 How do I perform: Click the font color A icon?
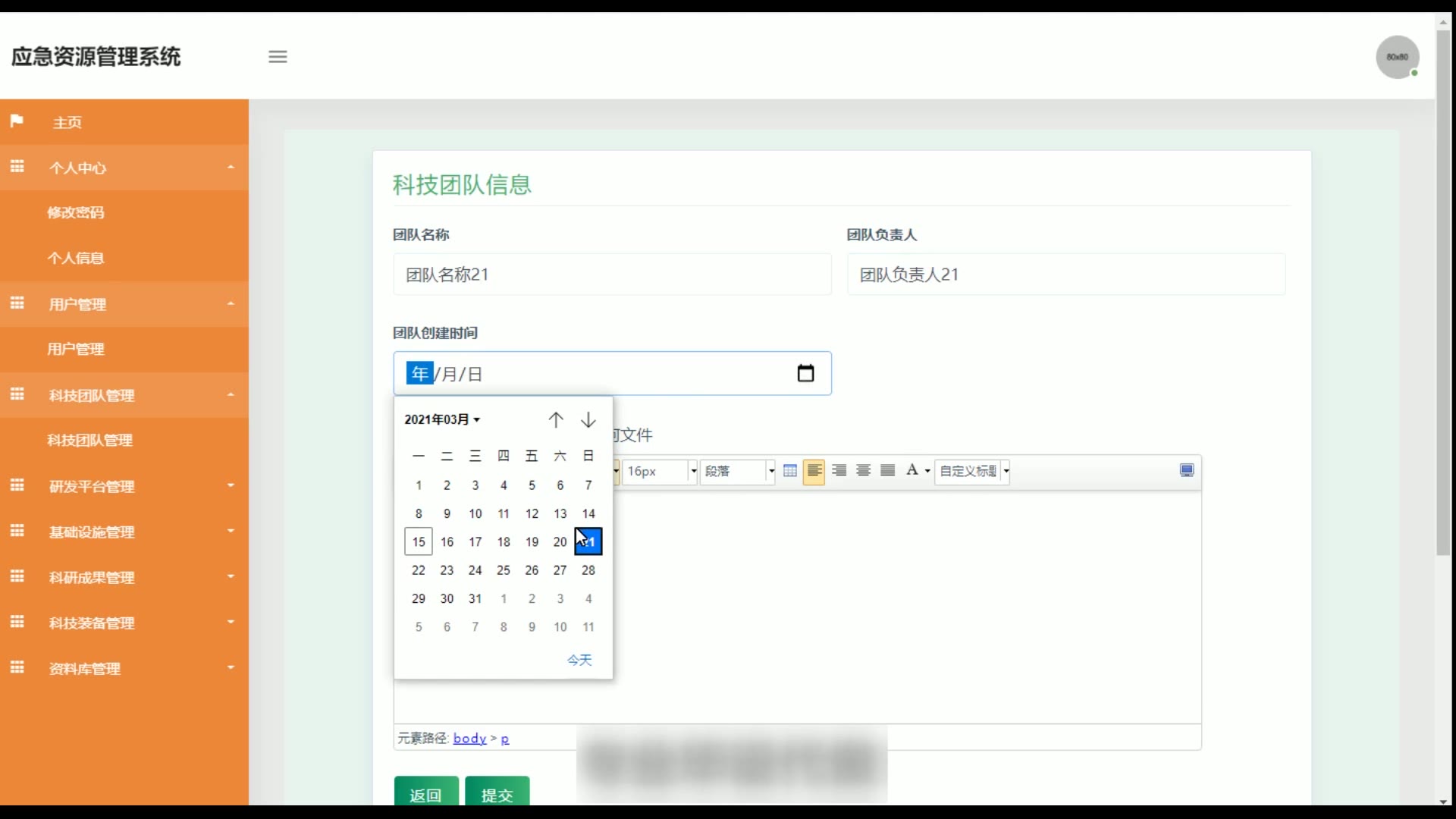pyautogui.click(x=912, y=470)
